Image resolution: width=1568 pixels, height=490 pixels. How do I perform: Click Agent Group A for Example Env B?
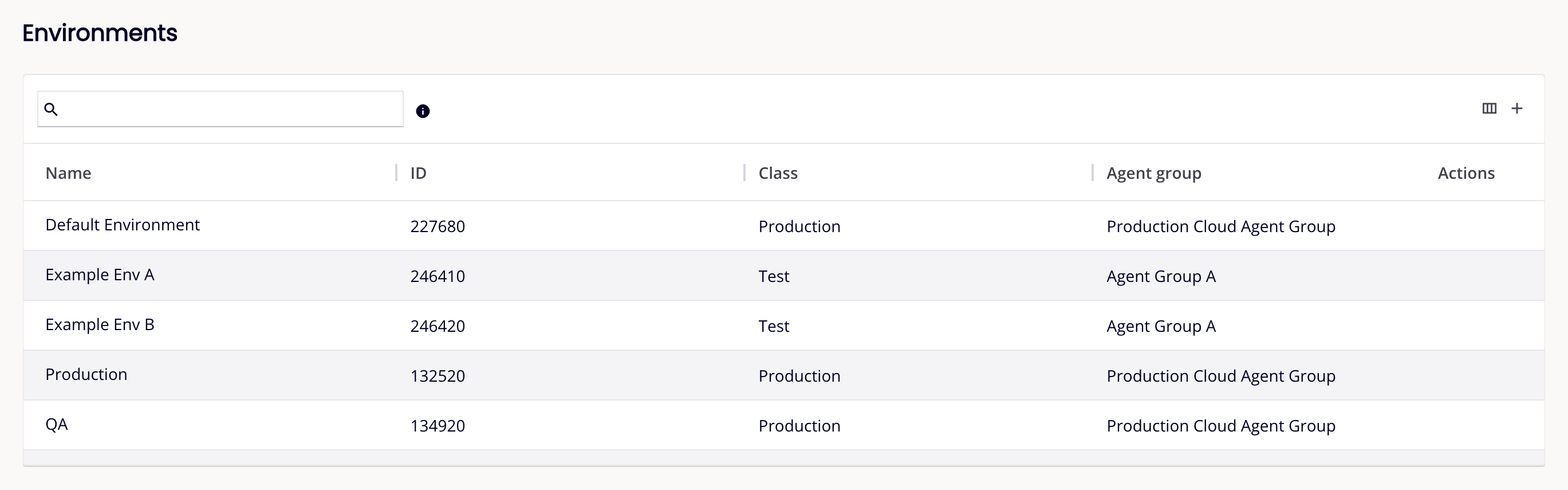click(1161, 327)
